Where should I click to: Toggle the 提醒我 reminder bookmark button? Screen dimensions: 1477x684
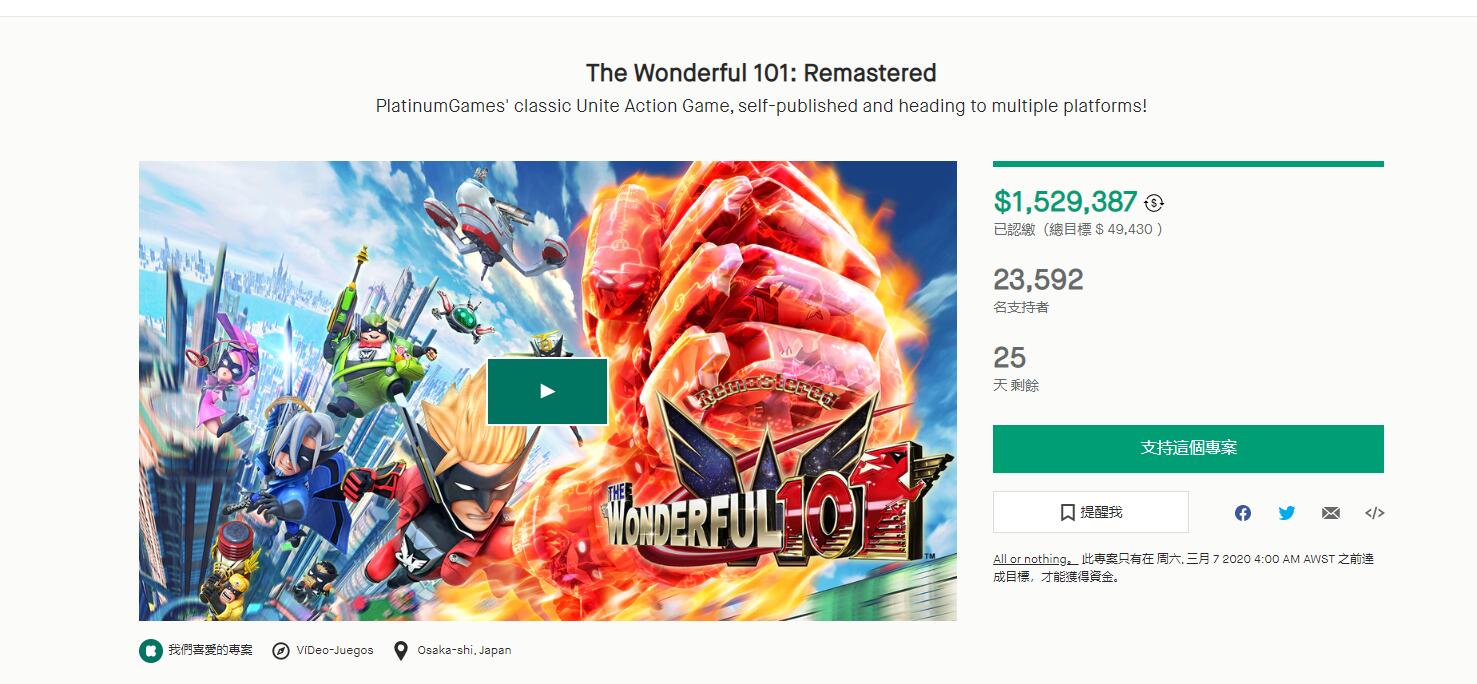pos(1090,512)
